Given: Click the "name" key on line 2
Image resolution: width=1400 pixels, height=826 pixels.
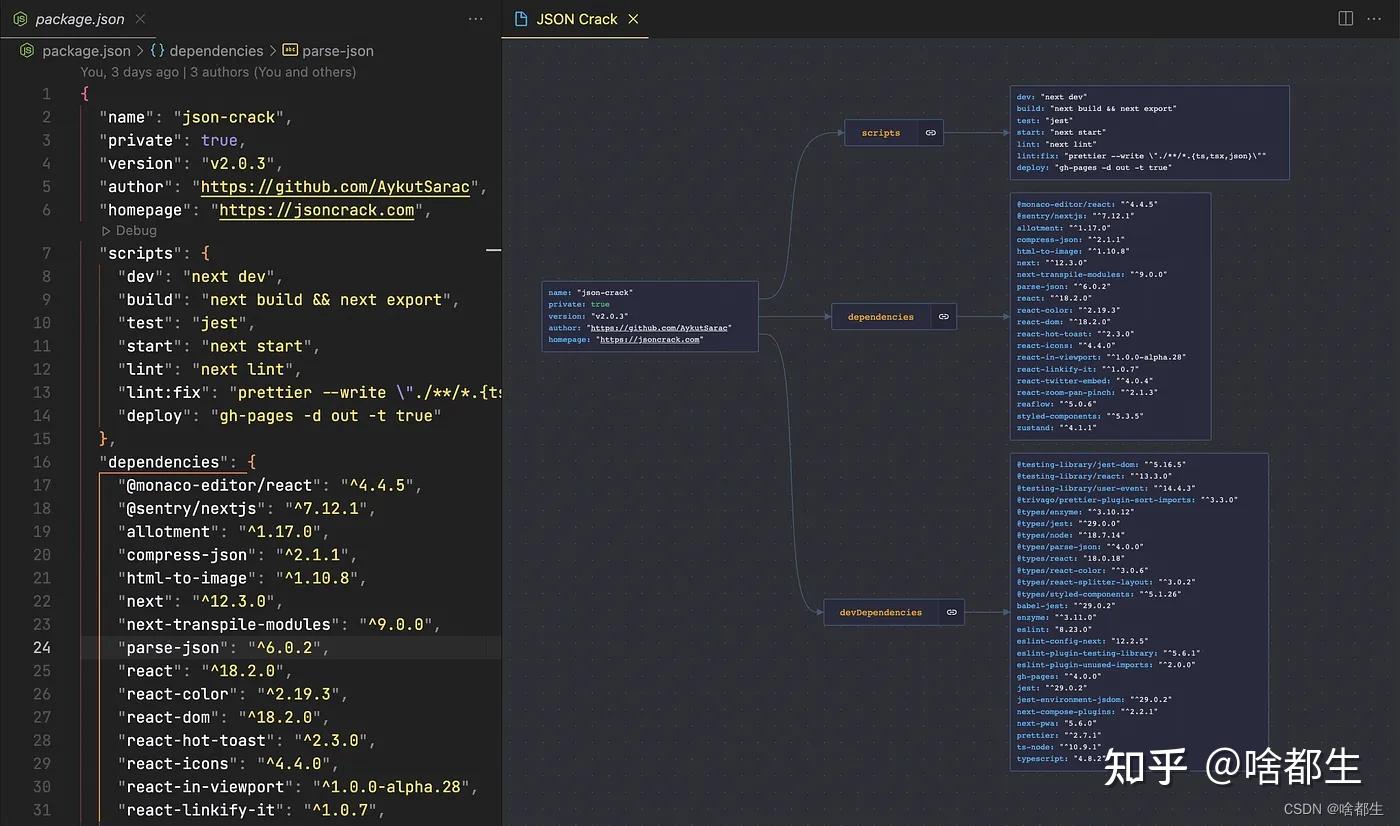Looking at the screenshot, I should tap(127, 117).
